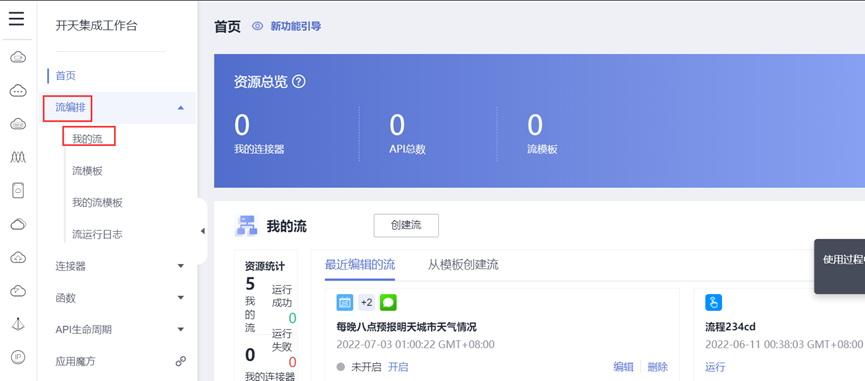Screen dimensions: 865x381
Task: Click 编辑 on the weather flow card
Action: (x=623, y=367)
